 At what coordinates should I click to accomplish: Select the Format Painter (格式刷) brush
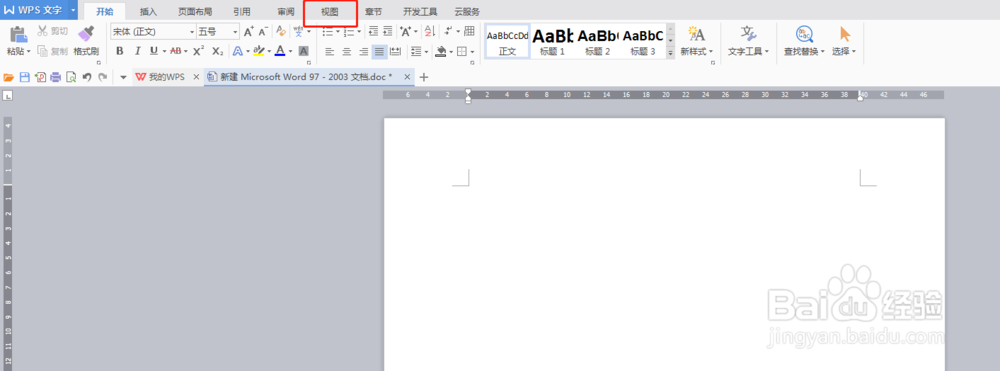point(85,41)
